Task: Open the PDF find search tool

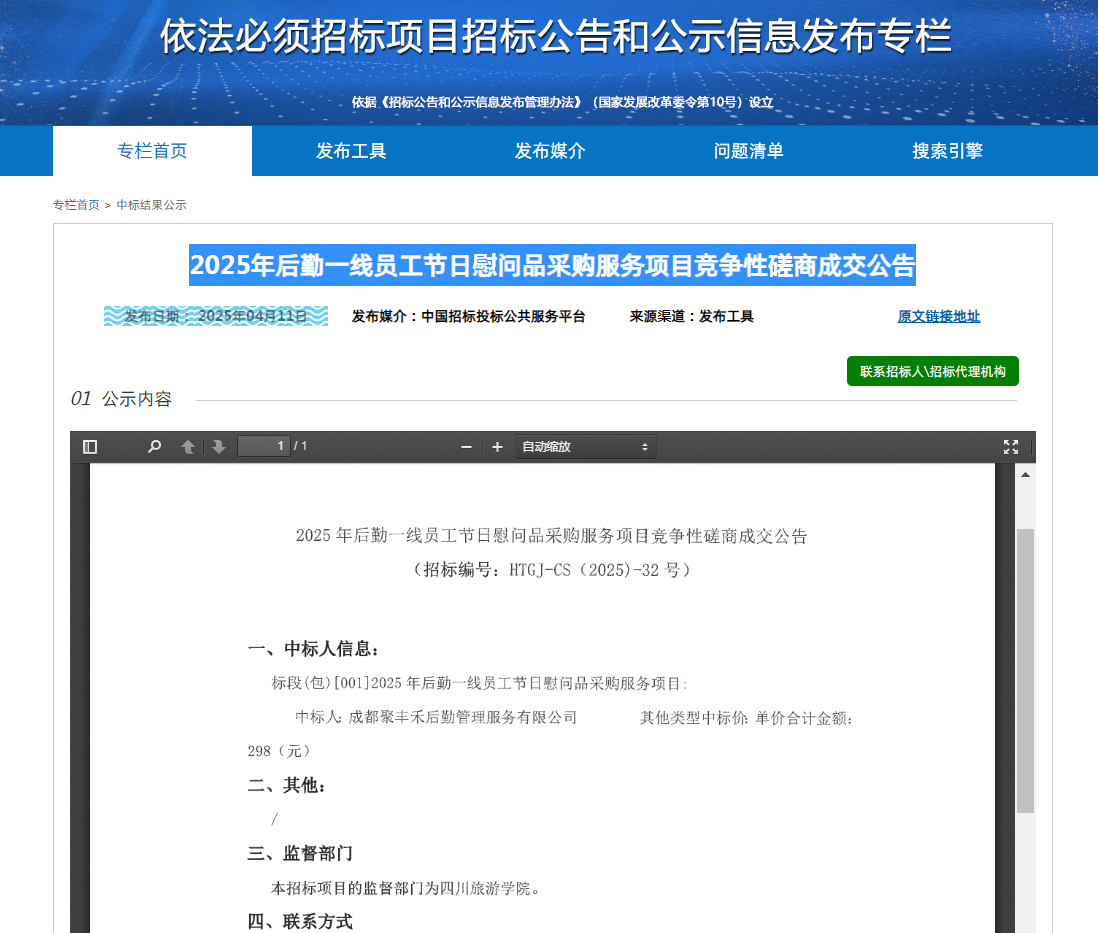Action: [154, 447]
